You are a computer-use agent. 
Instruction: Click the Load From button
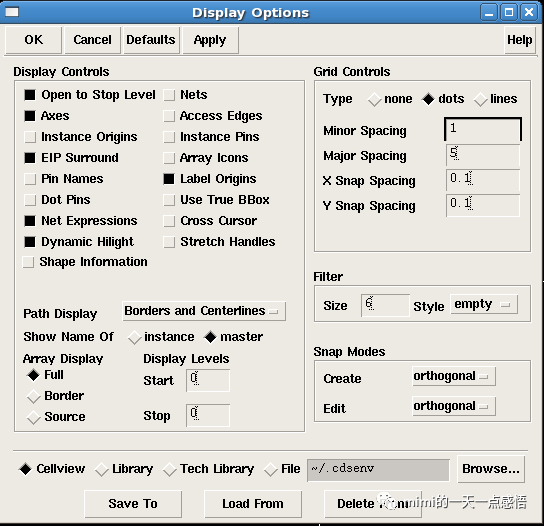click(253, 504)
